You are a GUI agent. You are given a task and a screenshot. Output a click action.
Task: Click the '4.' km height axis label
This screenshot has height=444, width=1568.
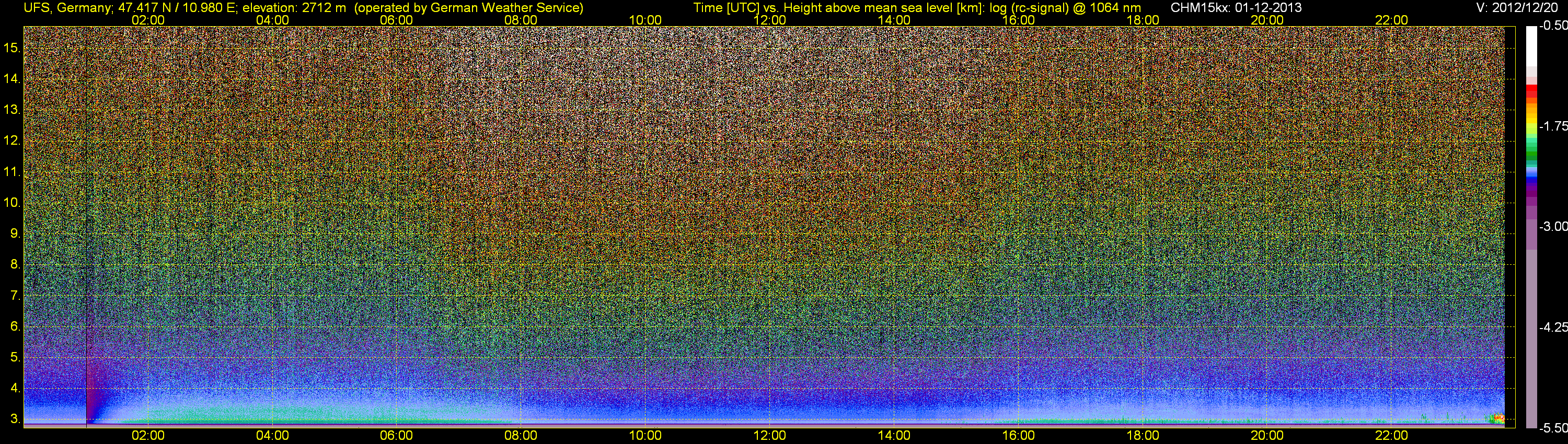tap(15, 388)
